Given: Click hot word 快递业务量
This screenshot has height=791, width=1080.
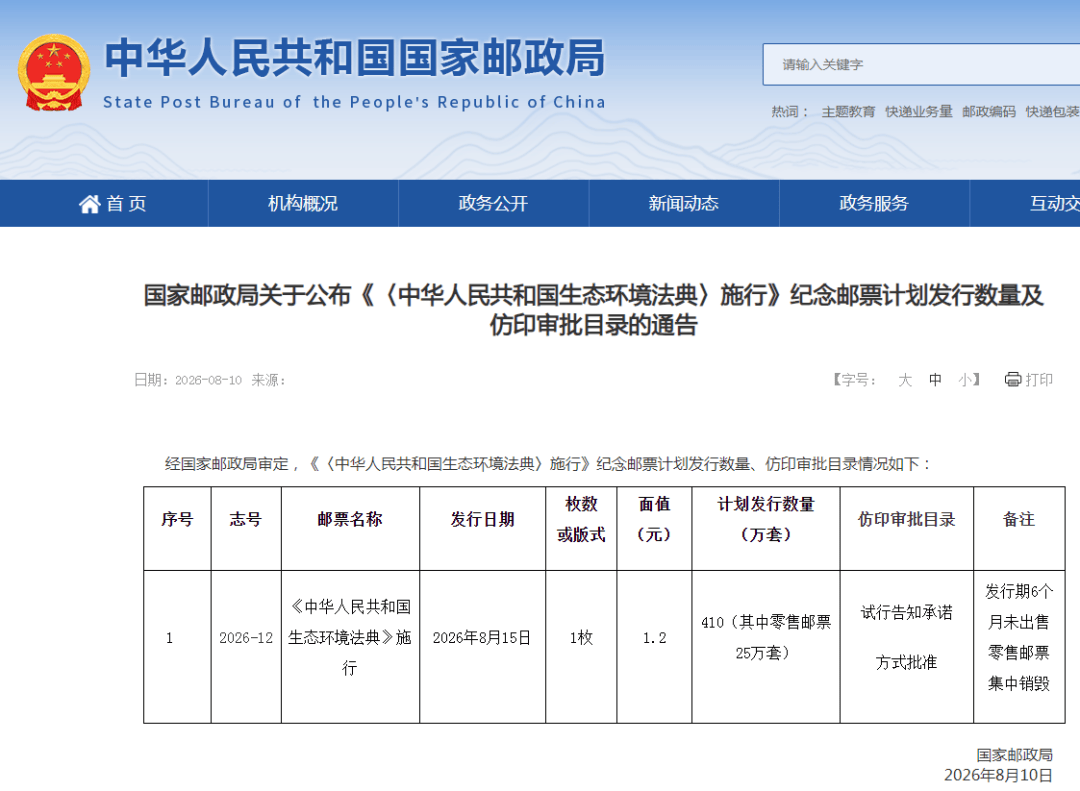Looking at the screenshot, I should click(919, 112).
